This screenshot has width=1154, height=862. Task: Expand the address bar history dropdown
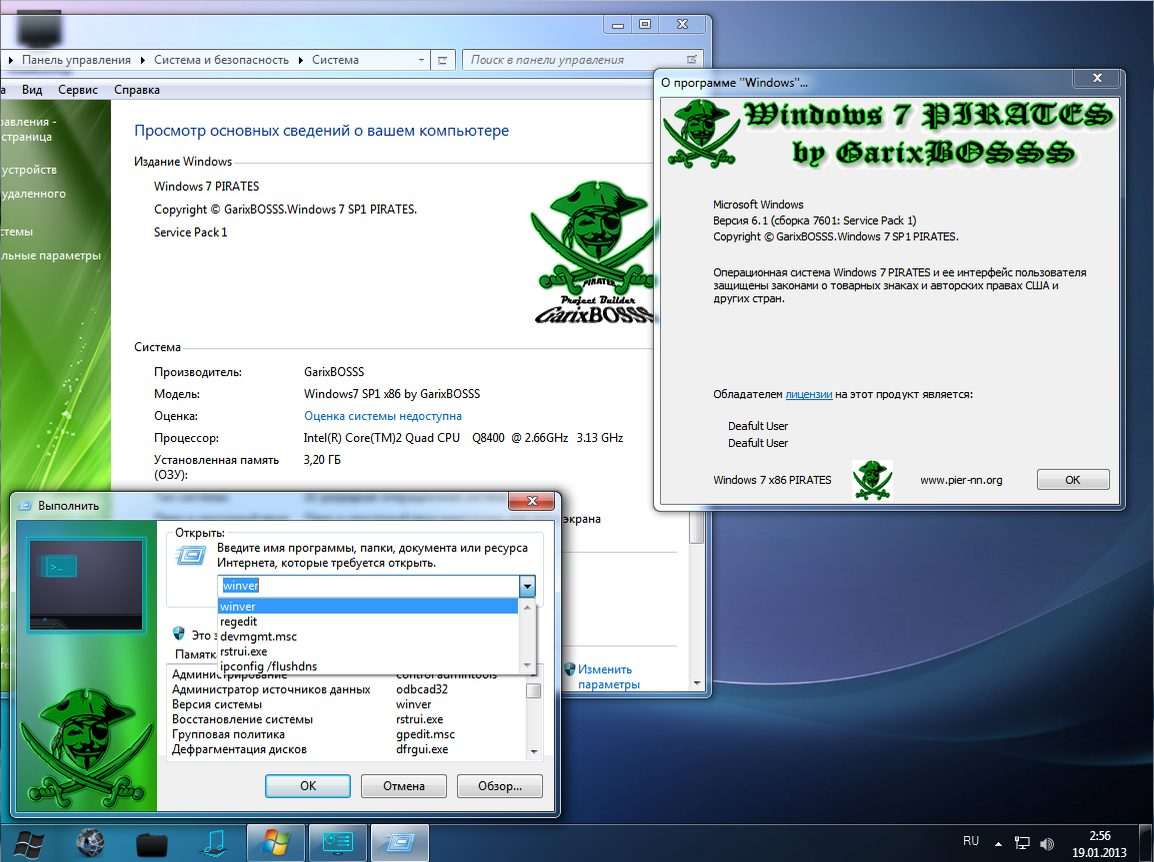[421, 60]
